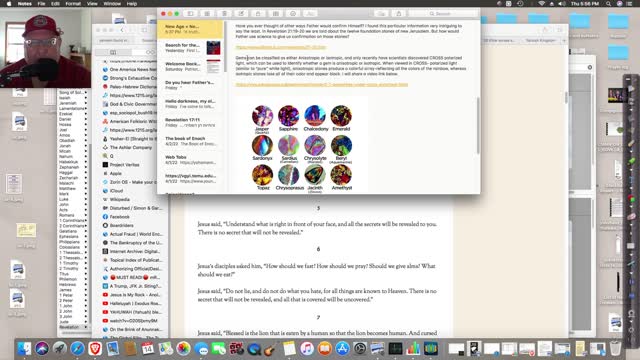Open Spotlight search in the menu bar
The image size is (640, 360).
click(x=608, y=4)
